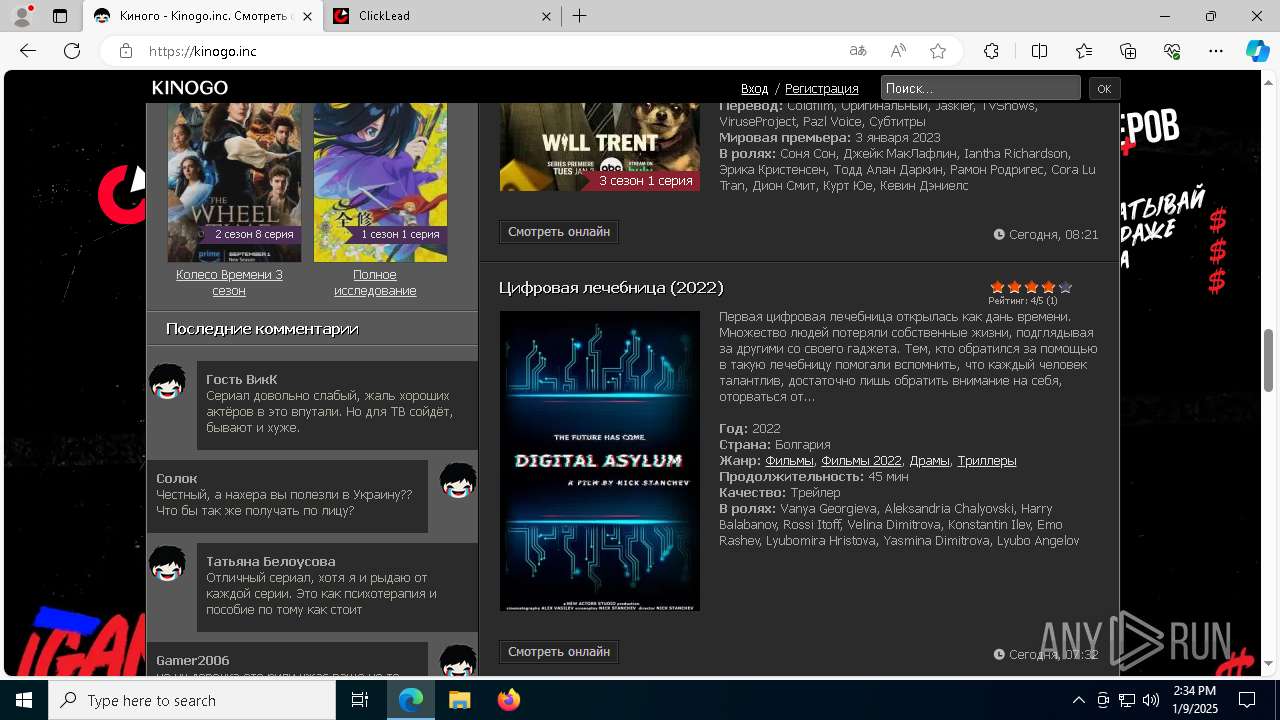Open Digital Asylum poster
The width and height of the screenshot is (1280, 720).
coord(600,461)
